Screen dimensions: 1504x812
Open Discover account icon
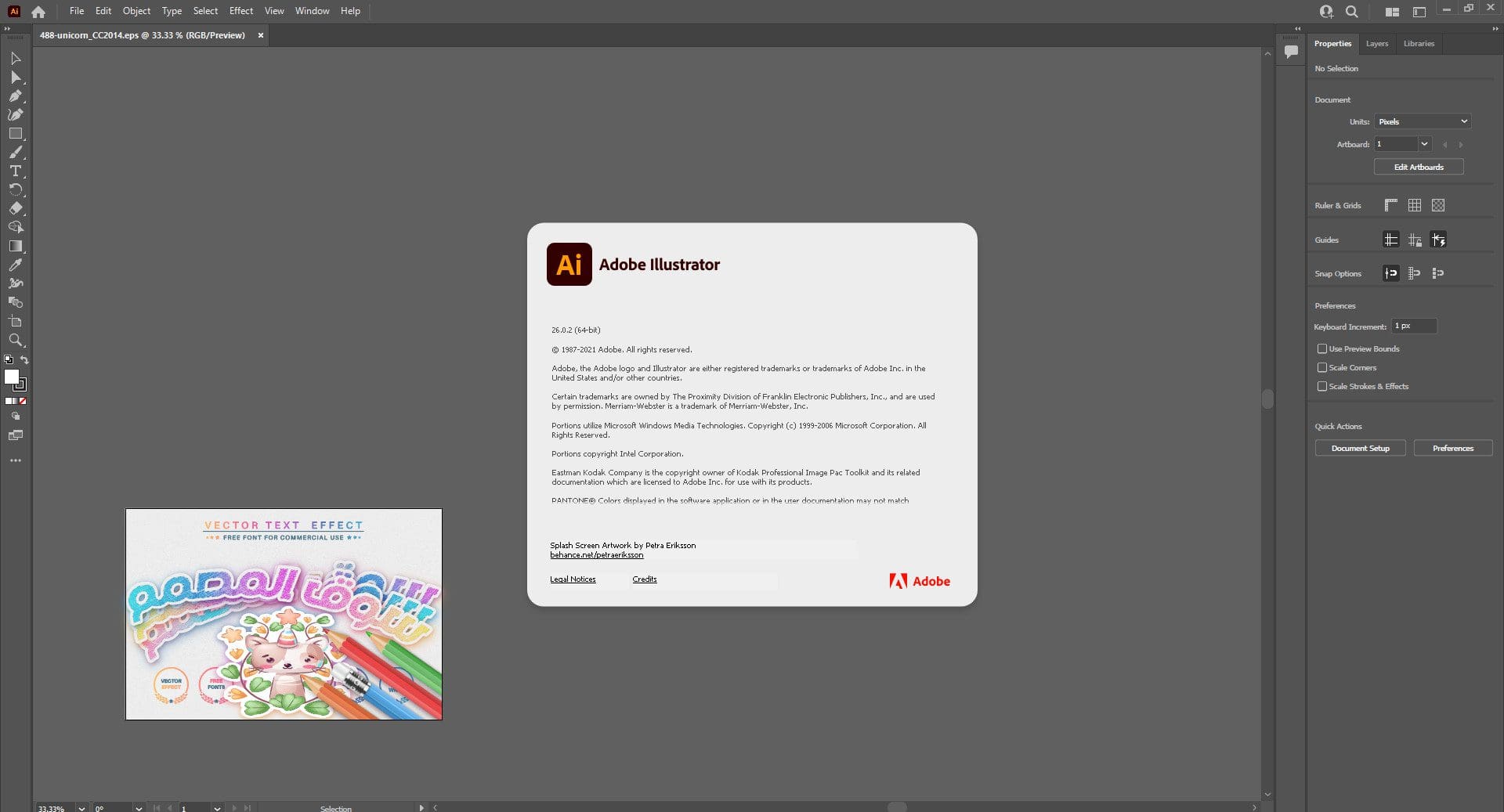[x=1325, y=12]
